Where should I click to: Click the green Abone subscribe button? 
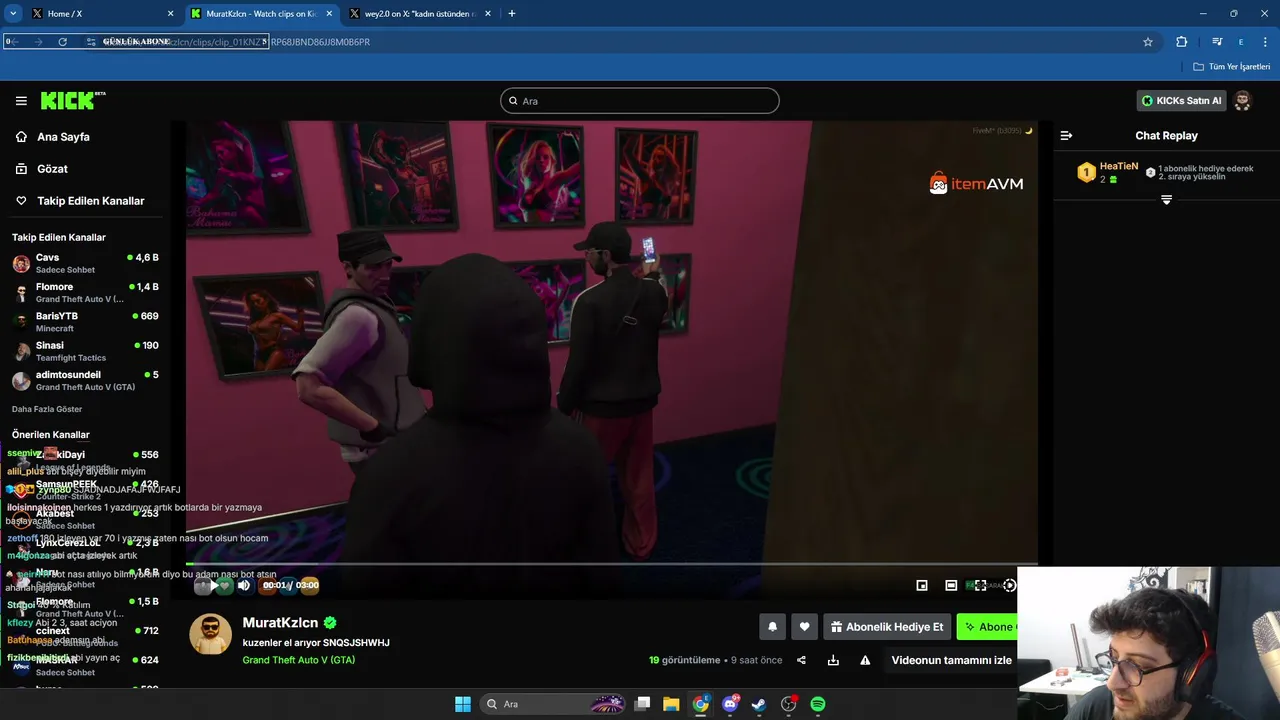click(x=988, y=627)
